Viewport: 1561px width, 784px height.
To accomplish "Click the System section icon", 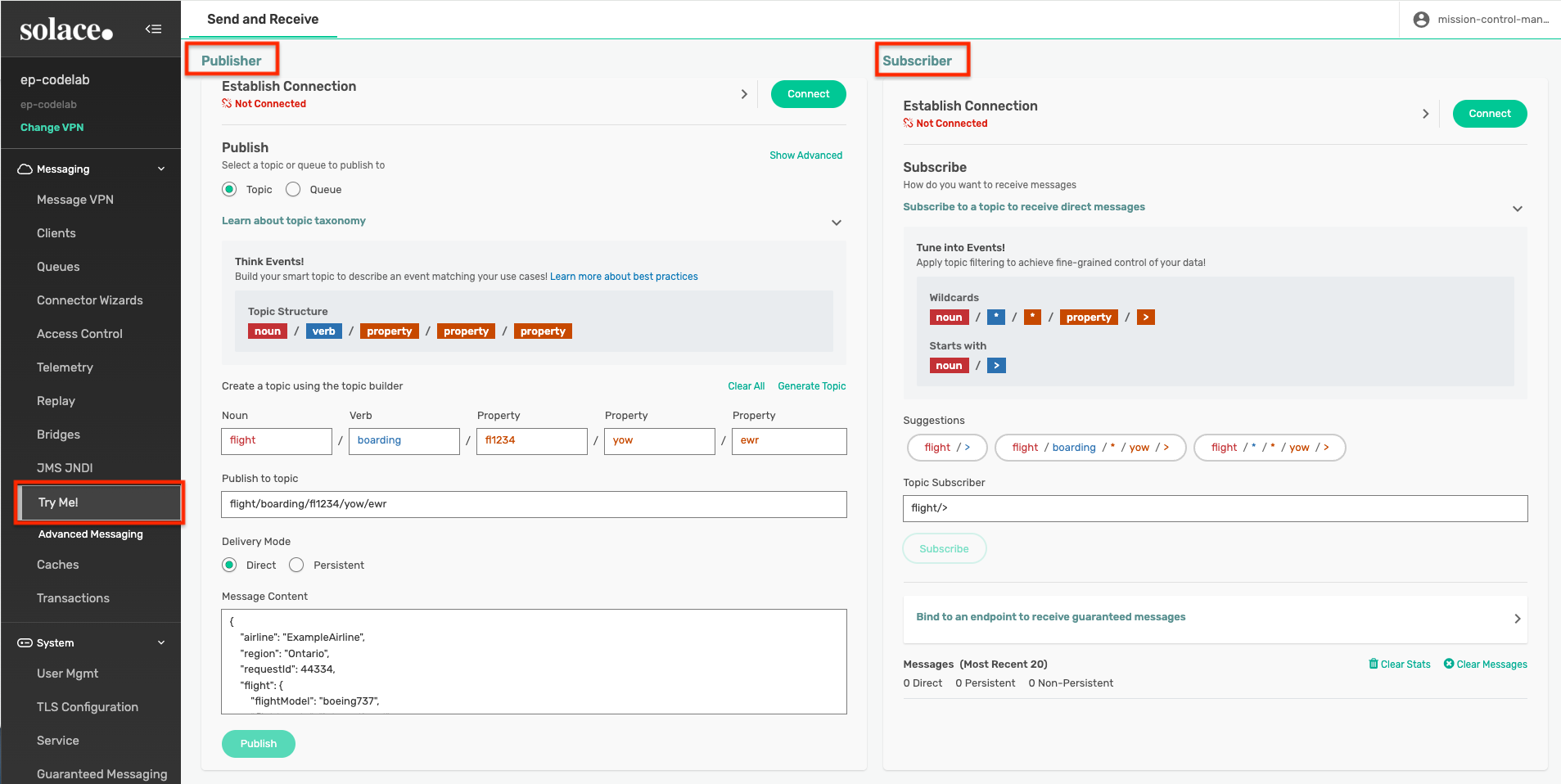I will tap(25, 643).
